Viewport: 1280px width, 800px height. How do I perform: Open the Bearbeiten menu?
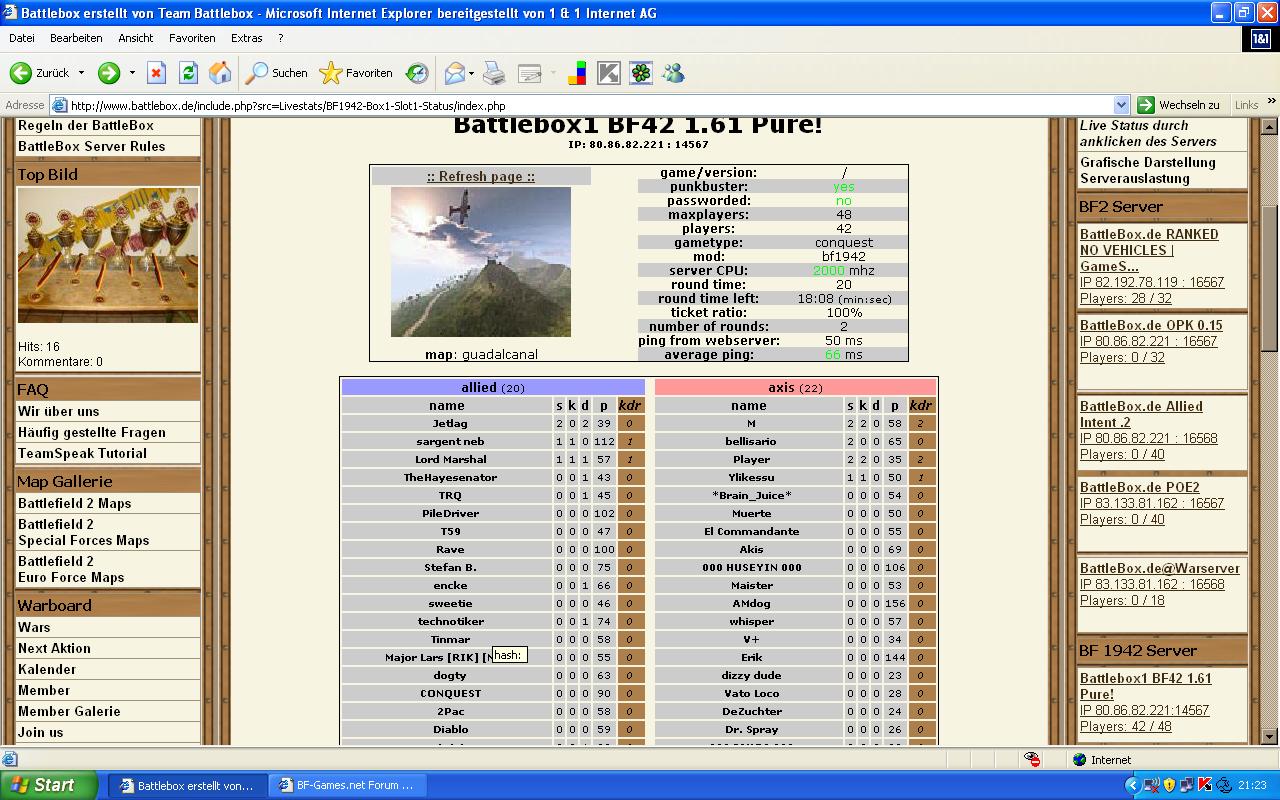click(x=76, y=38)
